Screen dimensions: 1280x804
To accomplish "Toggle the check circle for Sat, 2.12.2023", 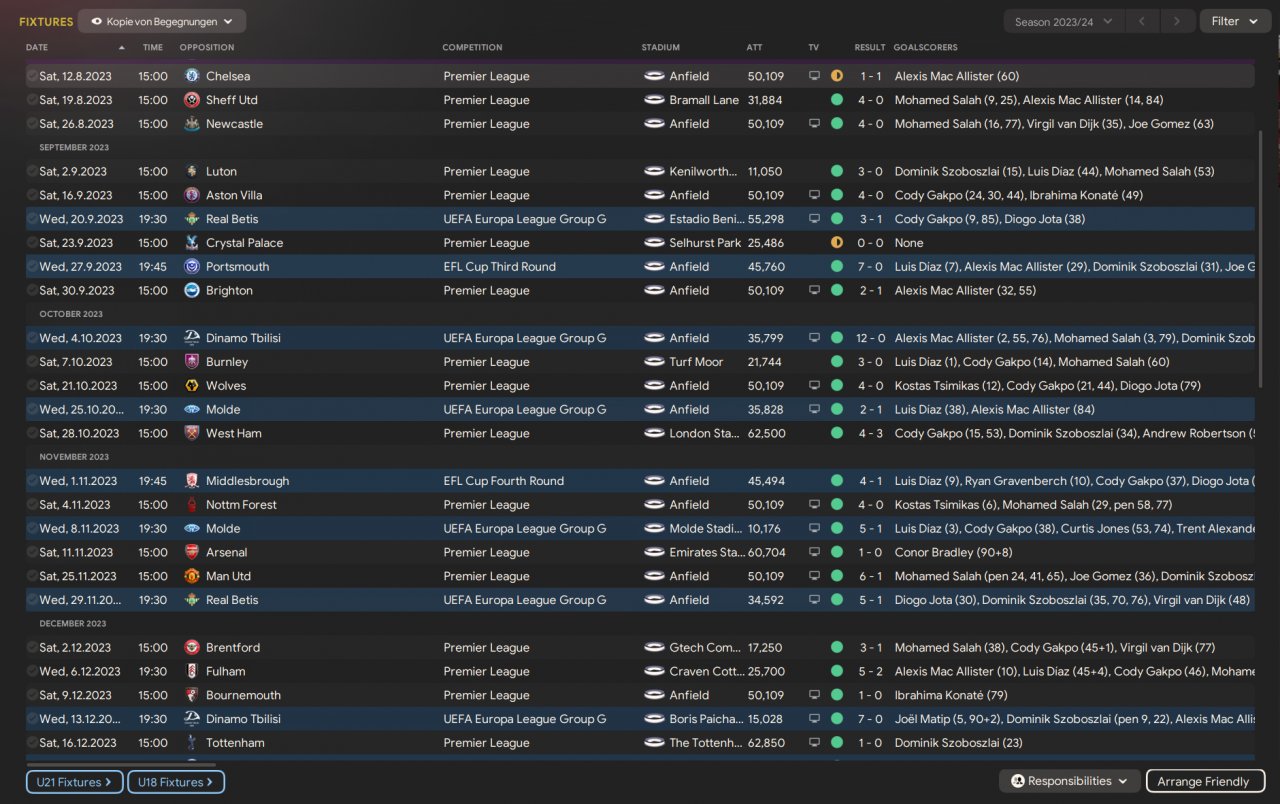I will [x=33, y=648].
